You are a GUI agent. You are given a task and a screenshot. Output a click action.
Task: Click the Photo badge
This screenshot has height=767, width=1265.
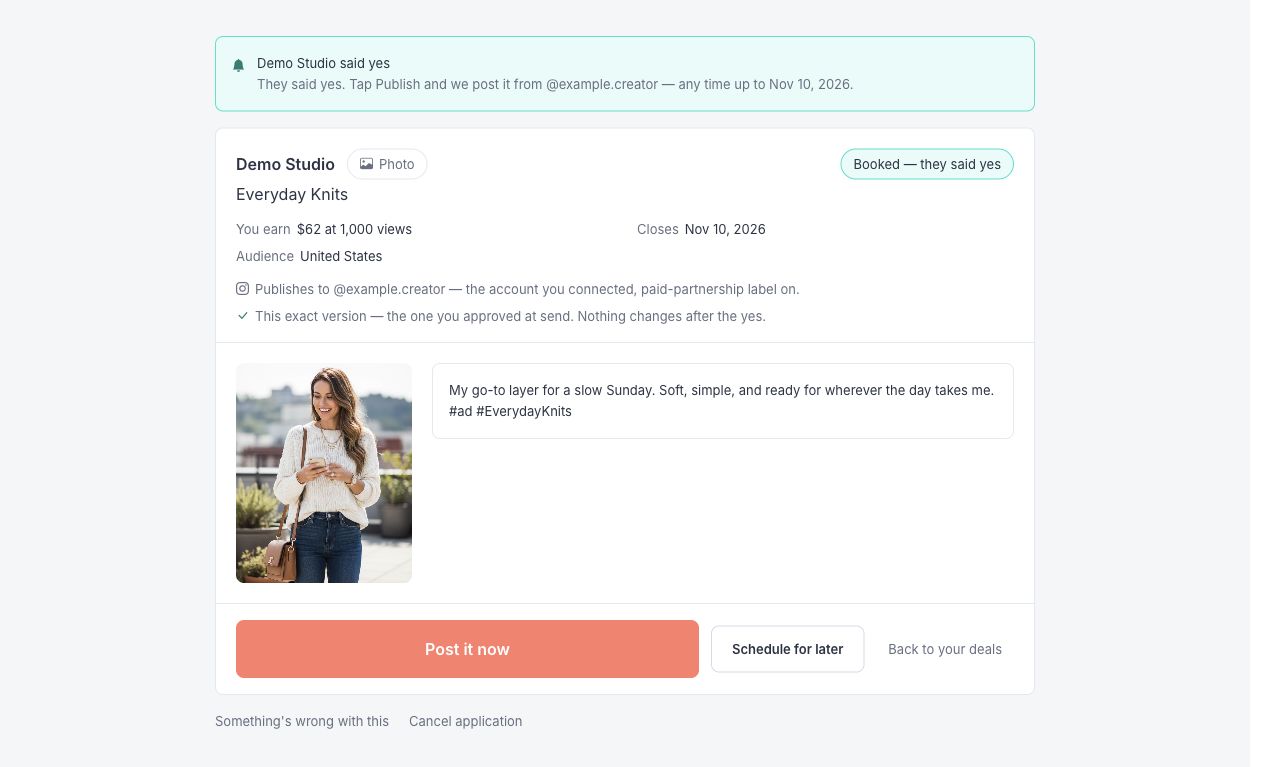(387, 164)
